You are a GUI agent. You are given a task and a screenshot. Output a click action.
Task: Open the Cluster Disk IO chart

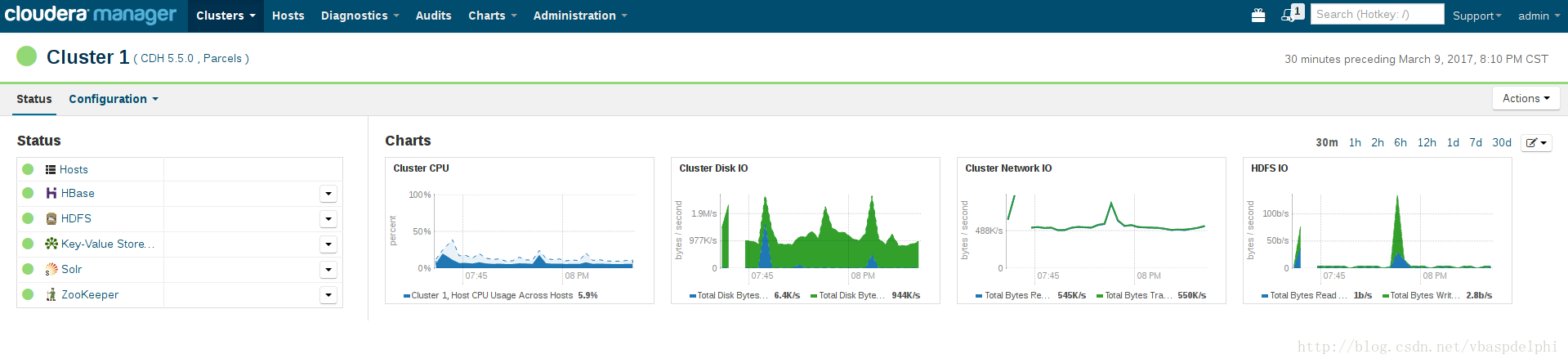coord(806,231)
